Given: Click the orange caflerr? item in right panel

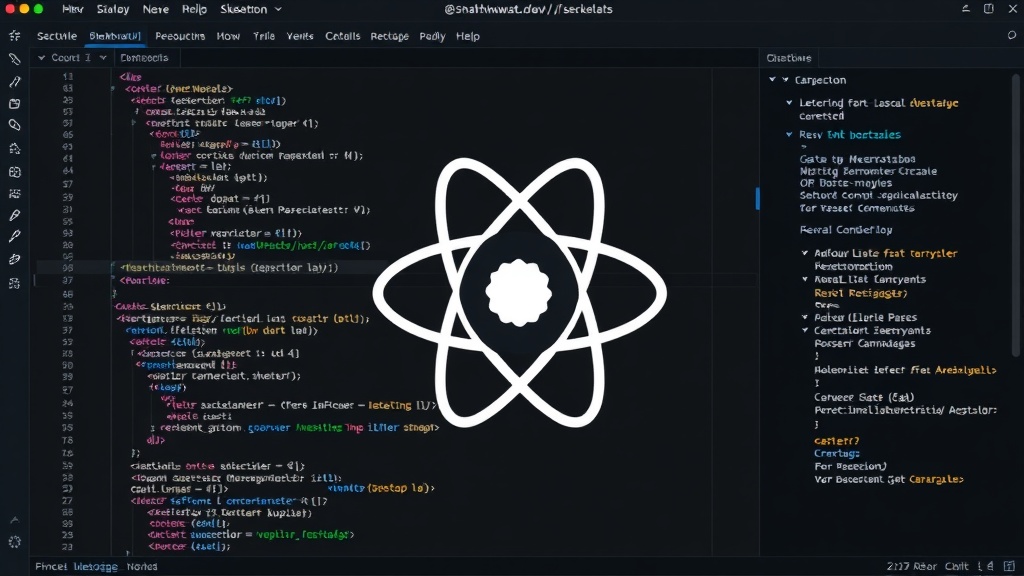Looking at the screenshot, I should pos(837,441).
